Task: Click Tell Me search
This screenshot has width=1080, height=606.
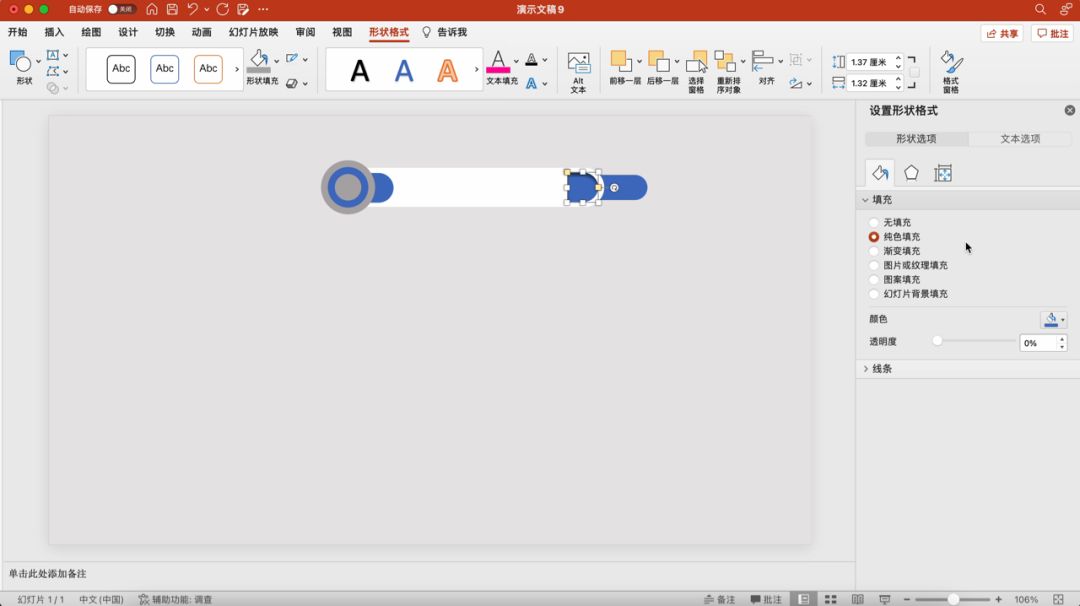Action: (444, 32)
